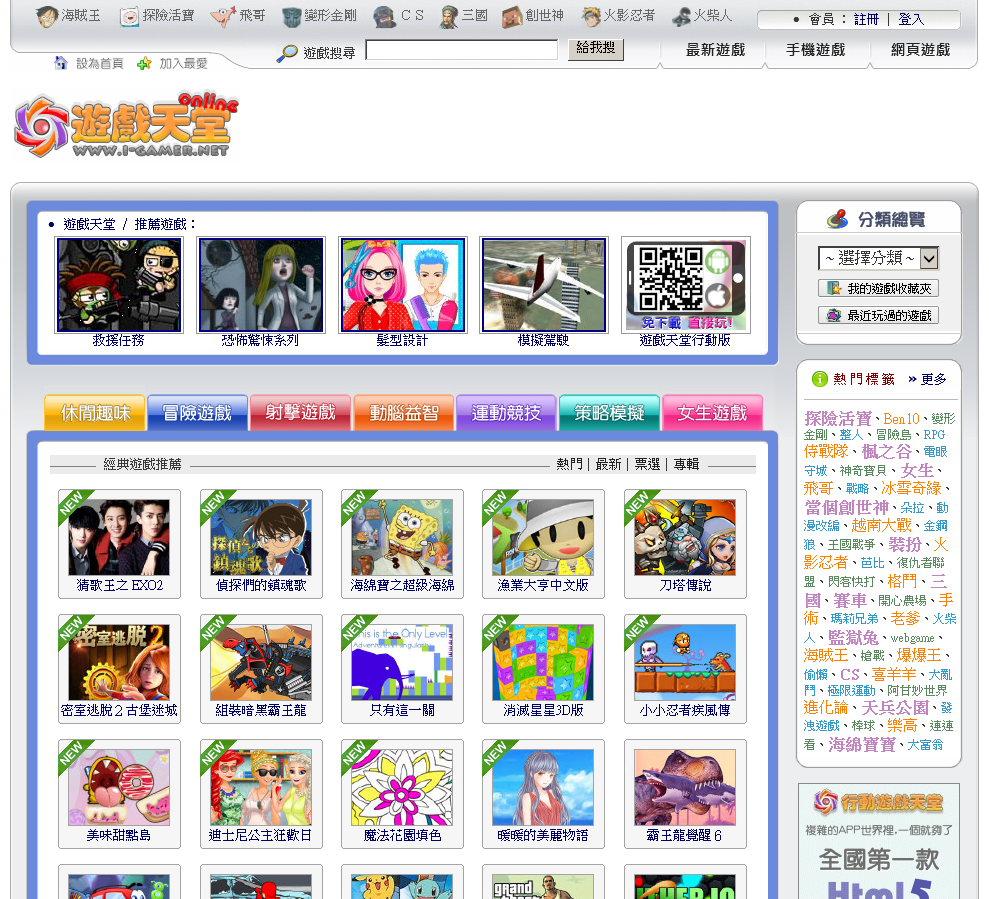Switch to the 休閒趣味 tab
The width and height of the screenshot is (989, 899).
95,413
